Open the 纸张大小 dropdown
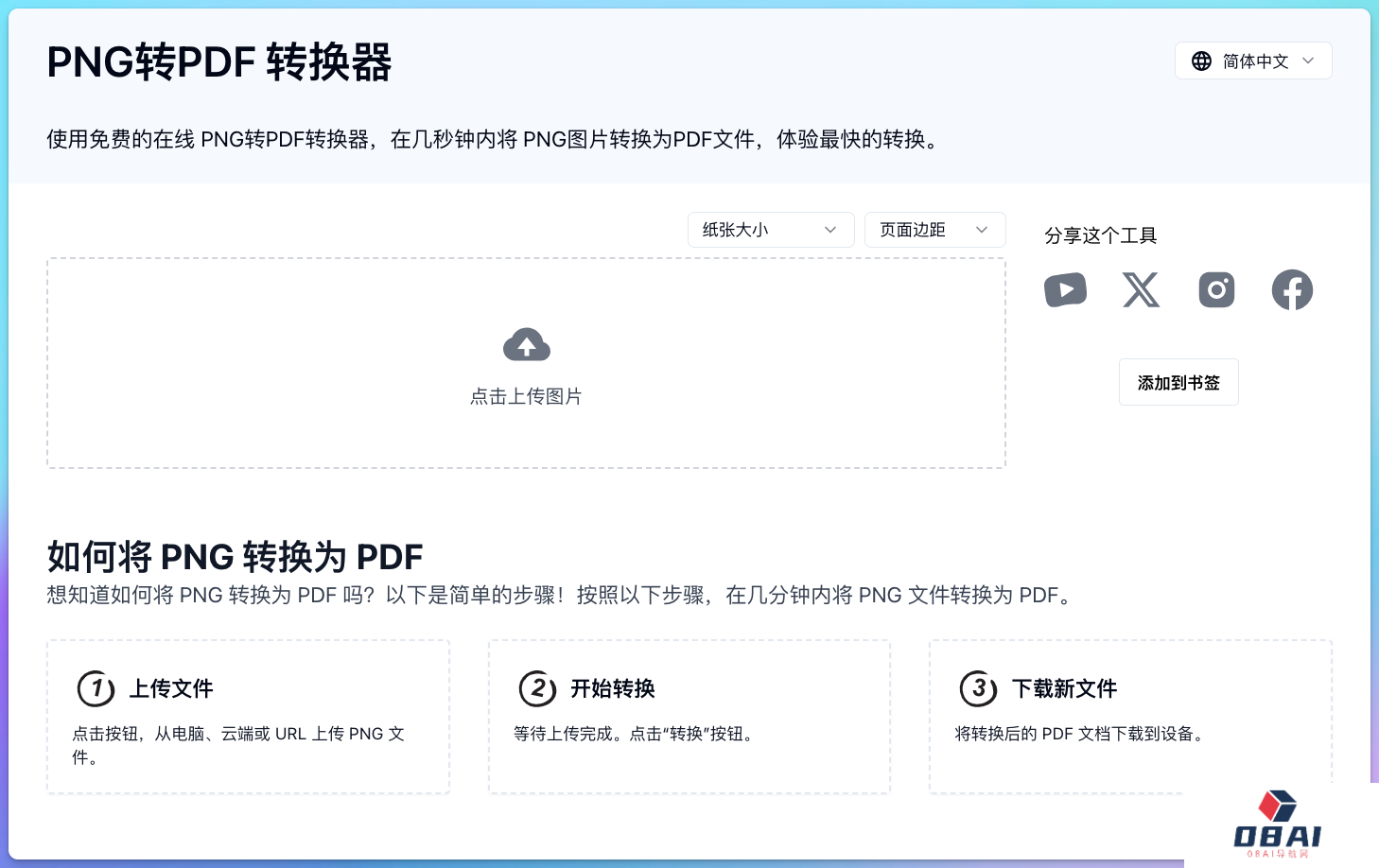This screenshot has width=1379, height=868. [x=770, y=230]
